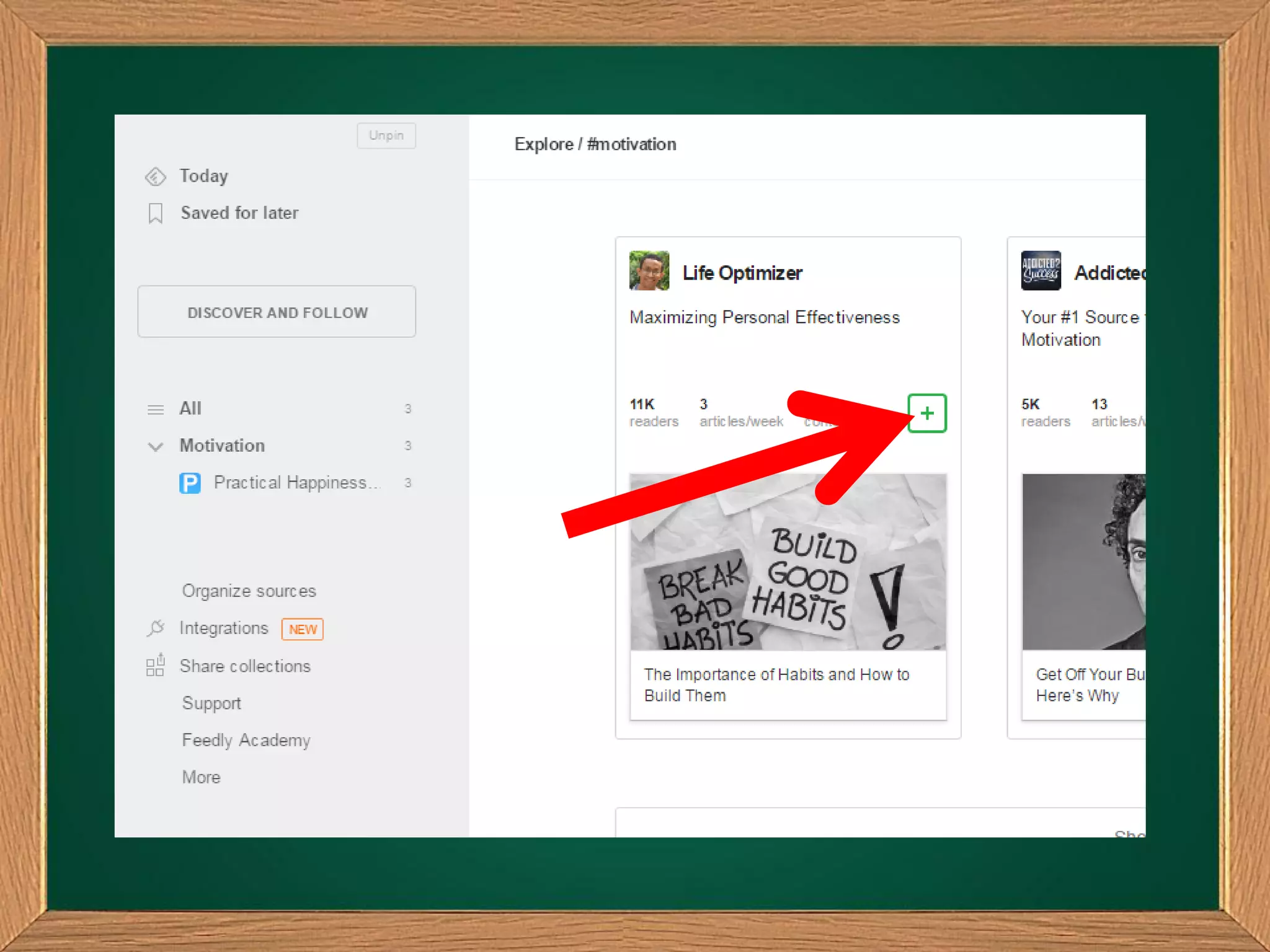Click the Saved for later bookmark icon
Image resolution: width=1270 pixels, height=952 pixels.
155,213
